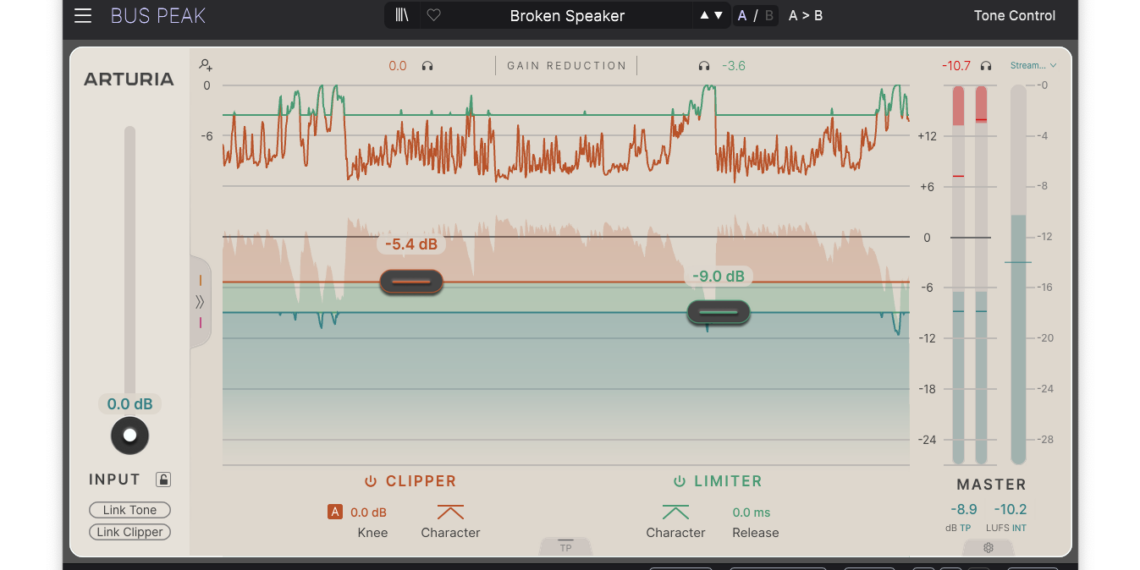Open the hamburger main menu
The image size is (1140, 570).
(83, 15)
